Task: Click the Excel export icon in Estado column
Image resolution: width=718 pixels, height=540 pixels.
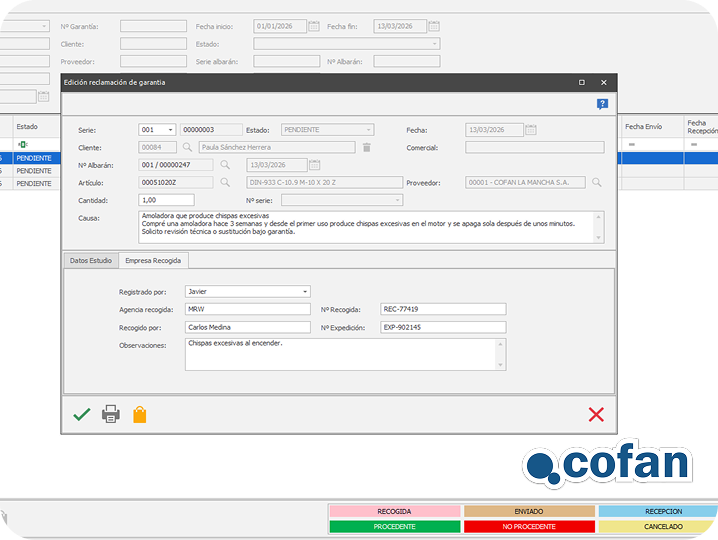Action: click(x=22, y=144)
